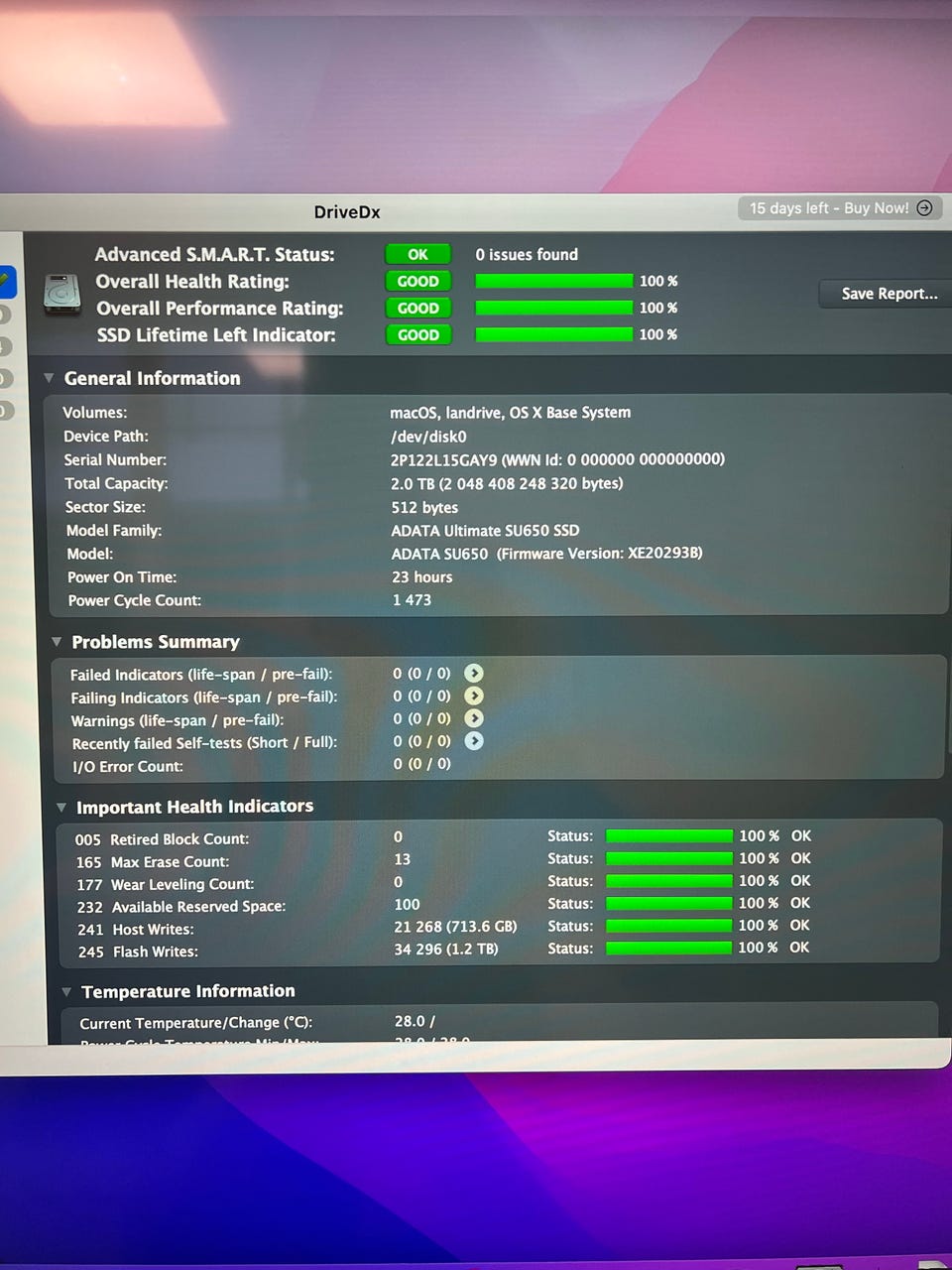Click the GOOD badge for Overall Health Rating
Viewport: 952px width, 1270px height.
(x=417, y=282)
